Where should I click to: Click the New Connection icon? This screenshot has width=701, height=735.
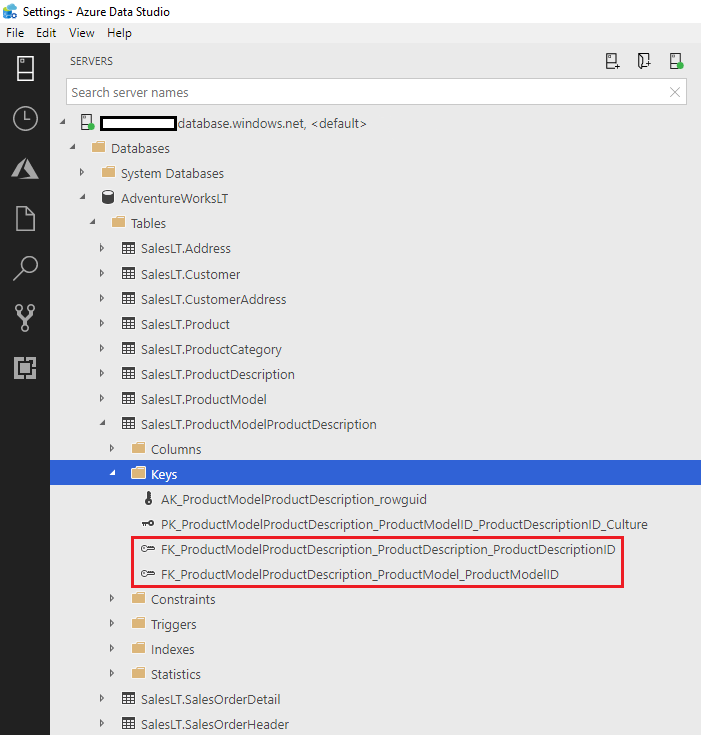click(613, 62)
